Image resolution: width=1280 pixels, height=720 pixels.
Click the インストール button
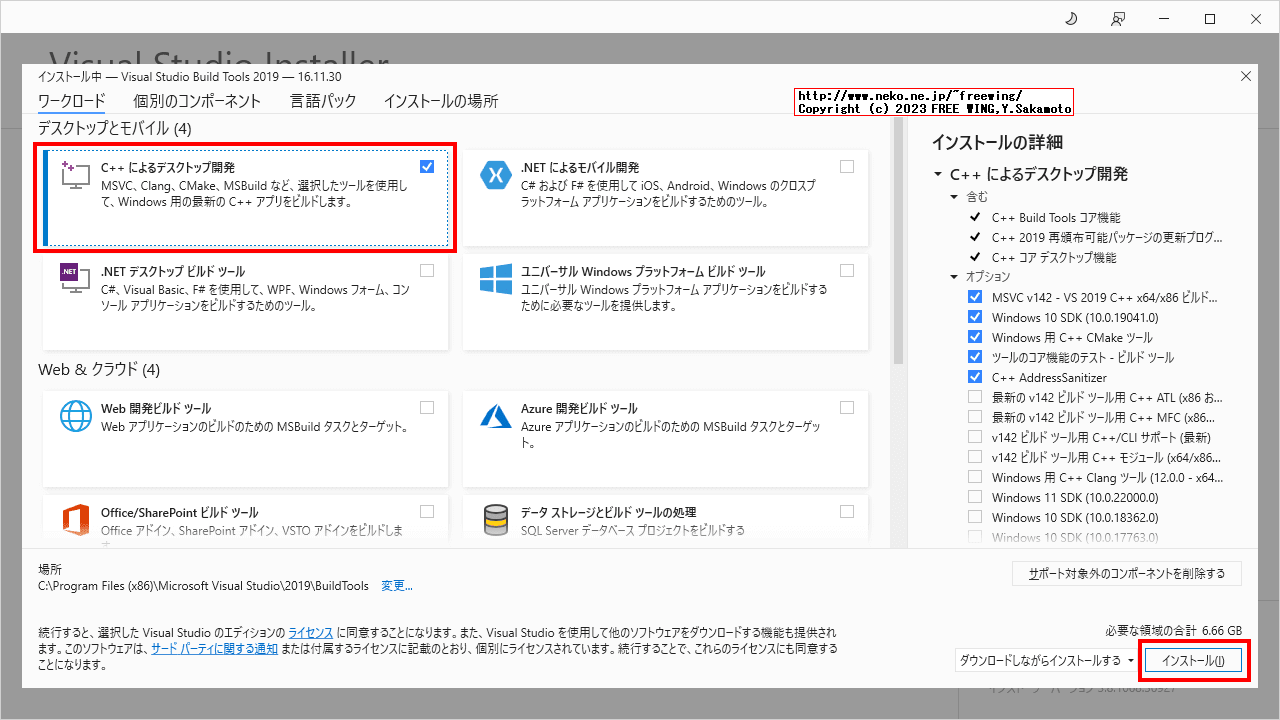tap(1193, 660)
